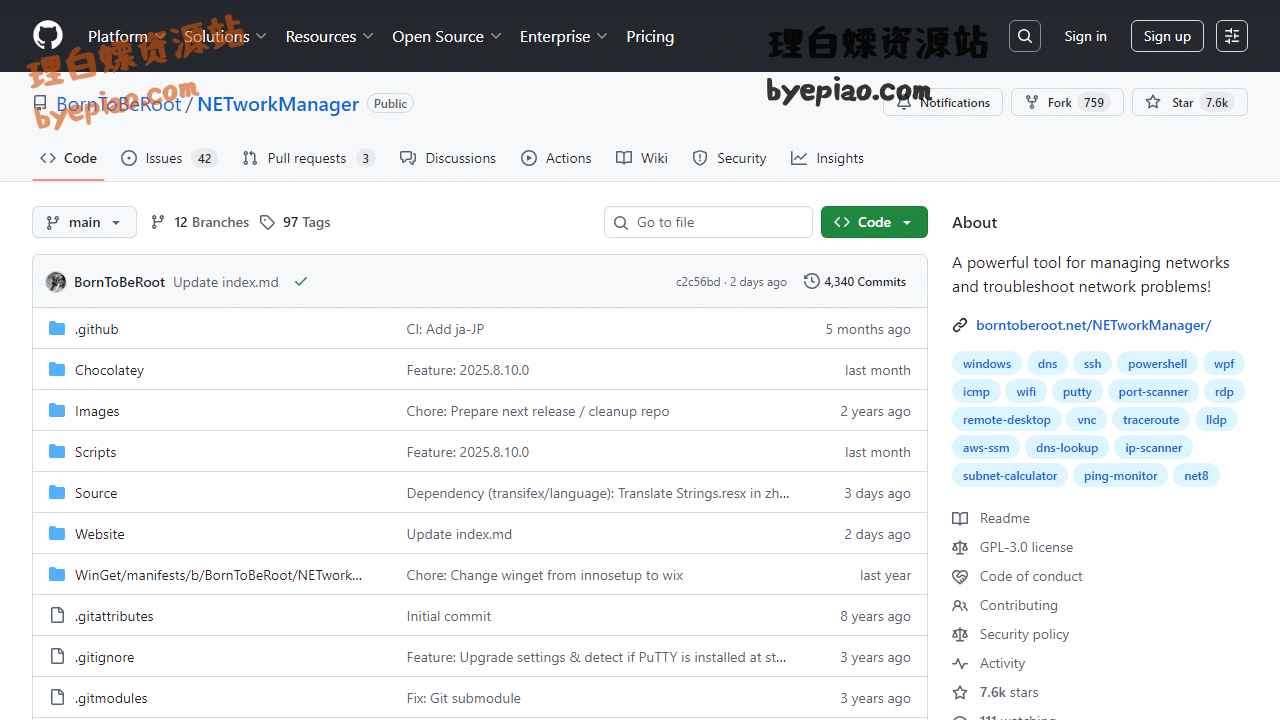Expand the Solutions menu

point(225,36)
